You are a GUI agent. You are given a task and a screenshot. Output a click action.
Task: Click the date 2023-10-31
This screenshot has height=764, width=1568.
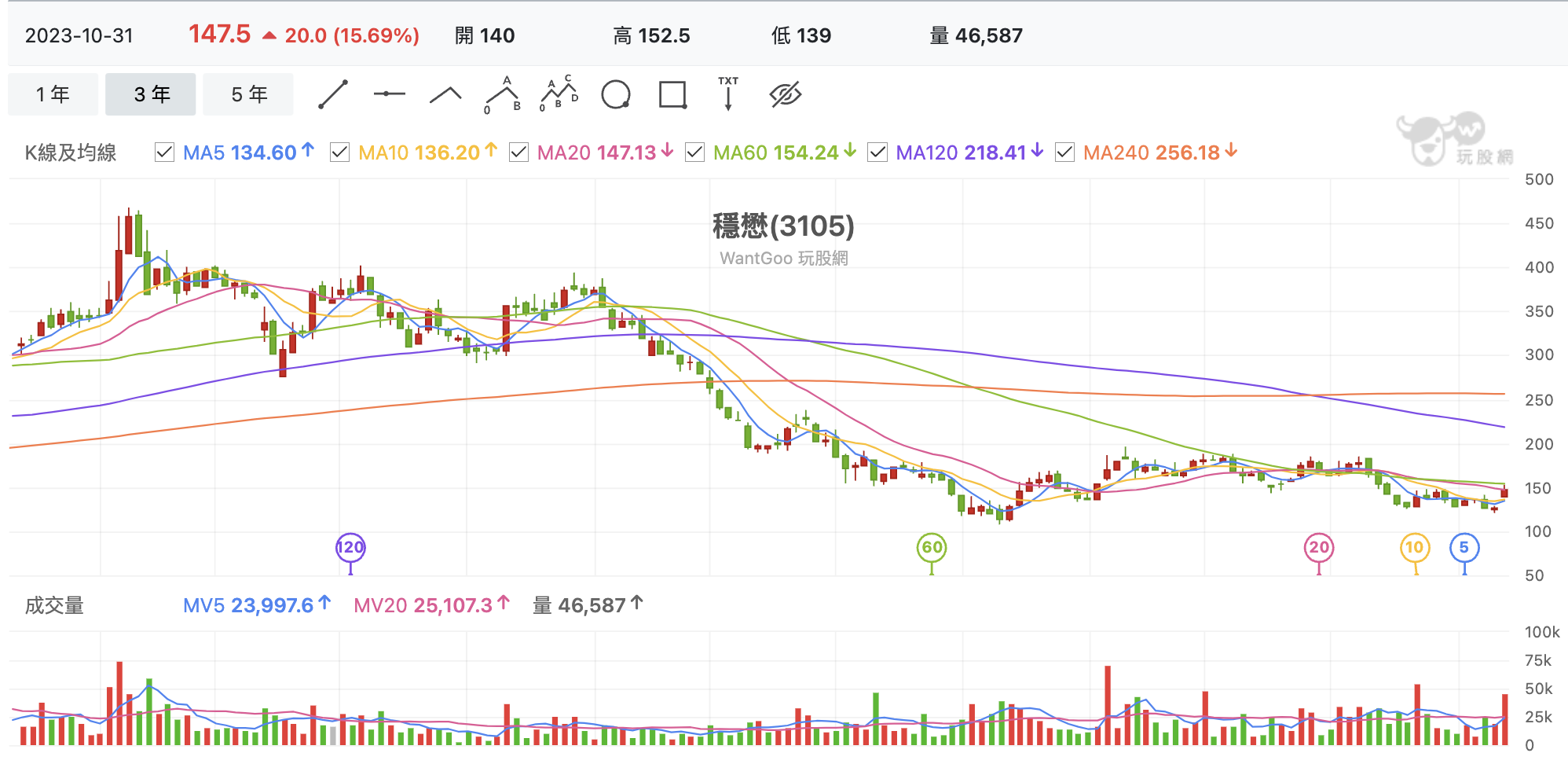79,35
